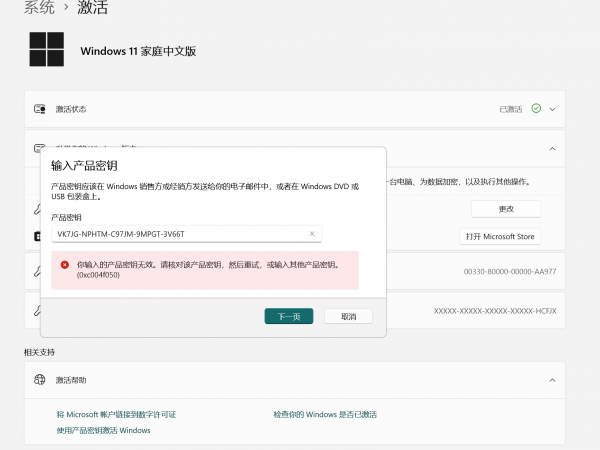
Task: Click the Windows 11 家庭中文版 title
Action: pyautogui.click(x=138, y=51)
